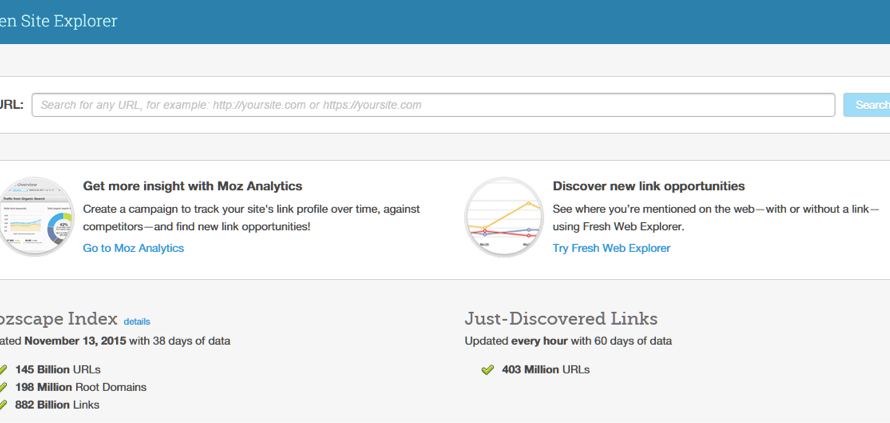890x423 pixels.
Task: Open the Try Fresh Web Explorer link
Action: click(x=611, y=248)
